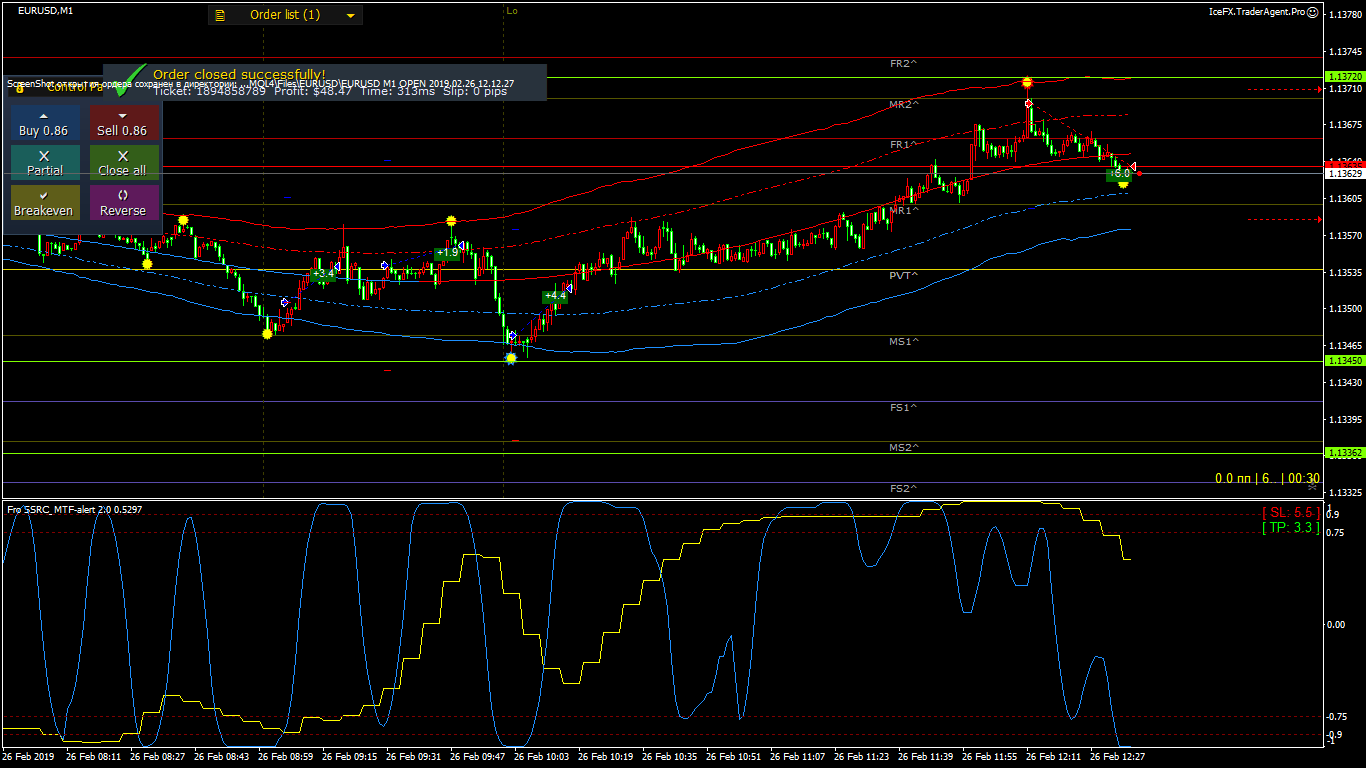Click the EURUSD,M1 chart title
This screenshot has height=768, width=1366.
(45, 11)
